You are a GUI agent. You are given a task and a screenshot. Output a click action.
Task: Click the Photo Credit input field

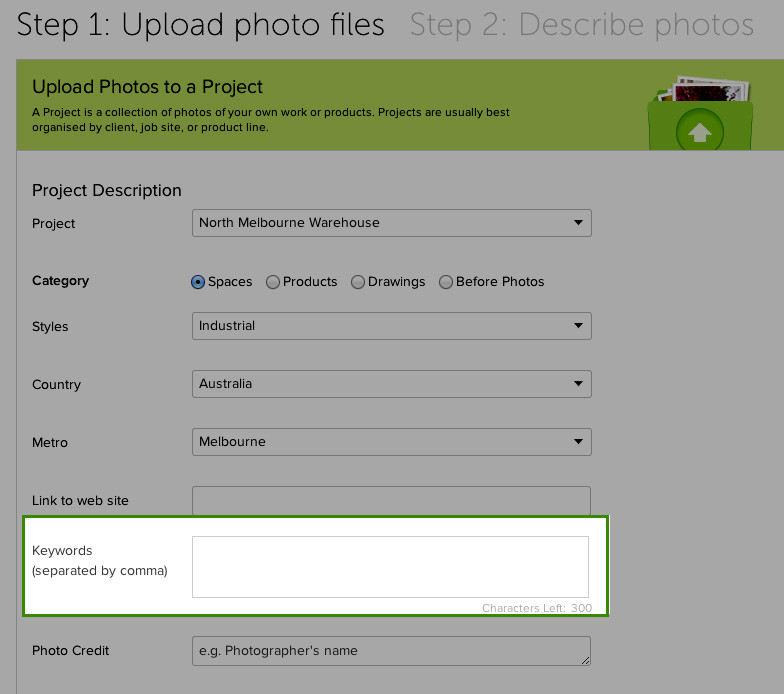[x=391, y=651]
